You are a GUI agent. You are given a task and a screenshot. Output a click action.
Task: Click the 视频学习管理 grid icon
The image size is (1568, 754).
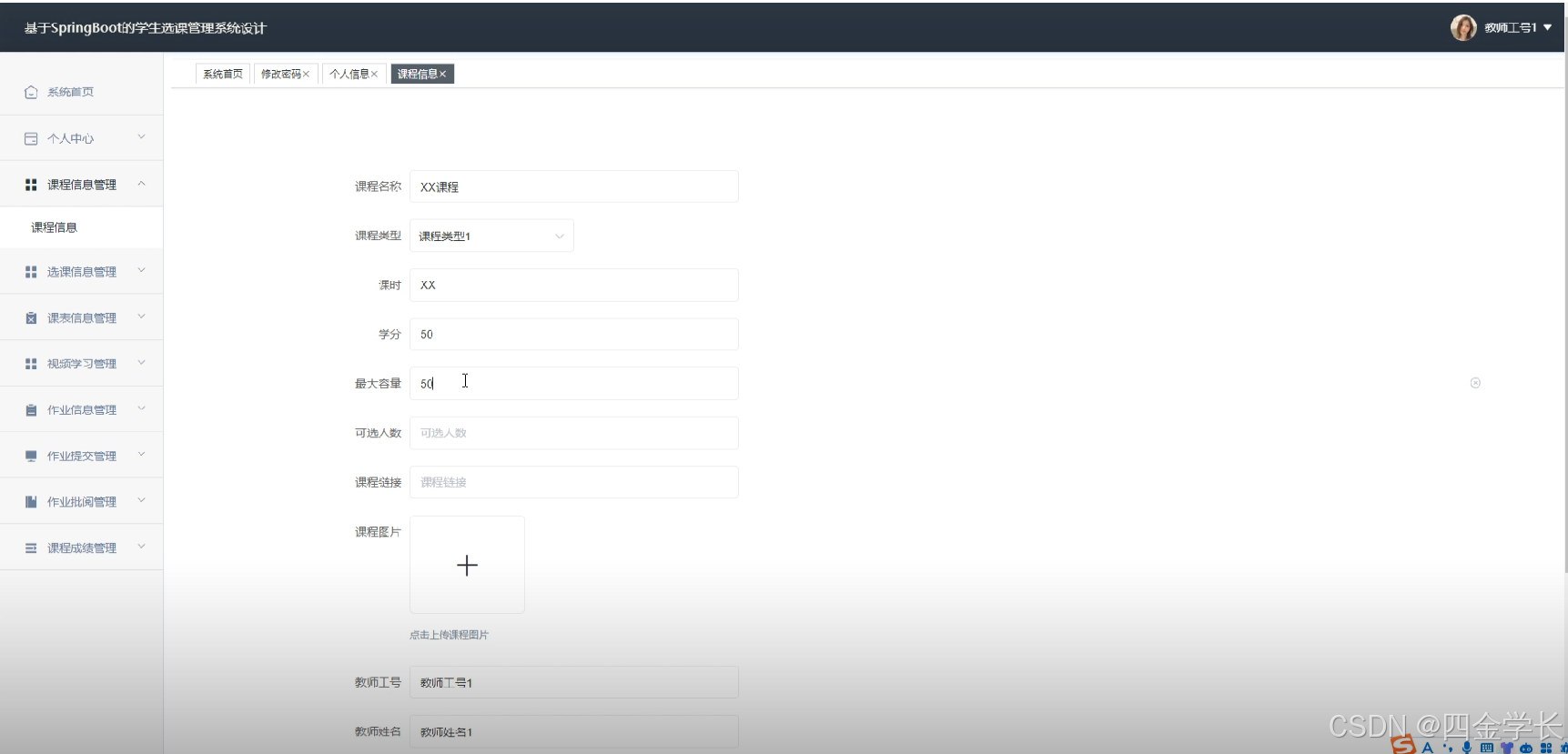pos(31,364)
